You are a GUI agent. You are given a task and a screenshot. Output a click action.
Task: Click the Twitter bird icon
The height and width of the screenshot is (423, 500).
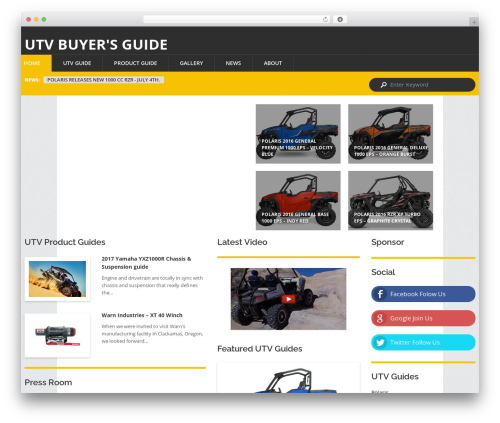coord(380,342)
